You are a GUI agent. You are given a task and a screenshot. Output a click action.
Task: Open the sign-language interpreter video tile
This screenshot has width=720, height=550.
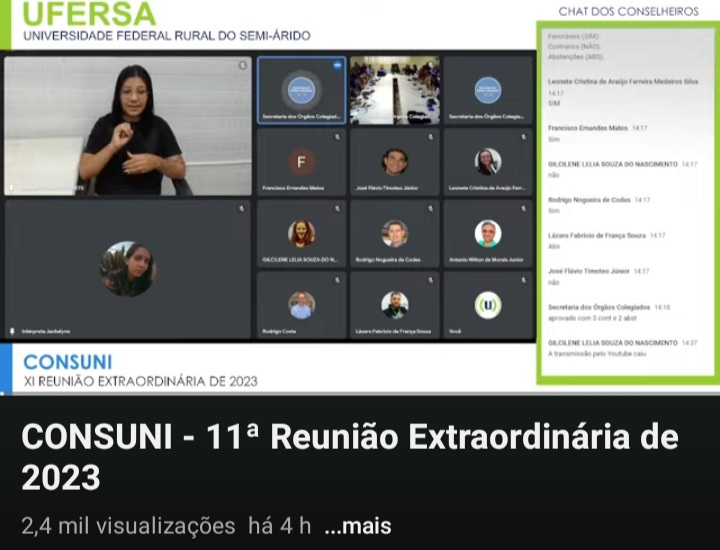click(x=128, y=125)
